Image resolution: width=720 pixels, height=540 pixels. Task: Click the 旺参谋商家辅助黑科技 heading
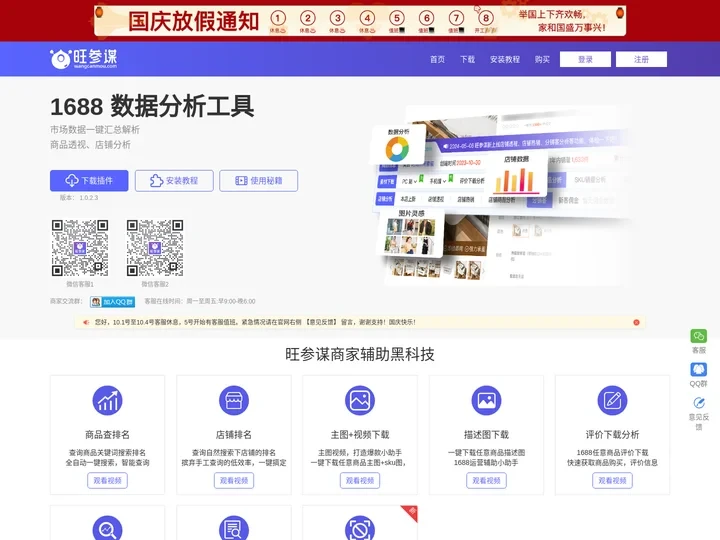point(360,354)
